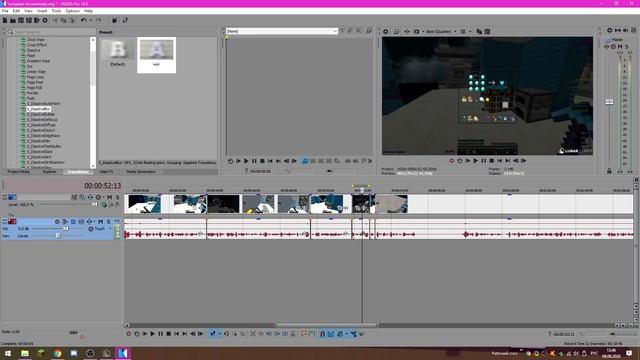Open the Options menu
Viewport: 640px width, 360px height.
[73, 11]
